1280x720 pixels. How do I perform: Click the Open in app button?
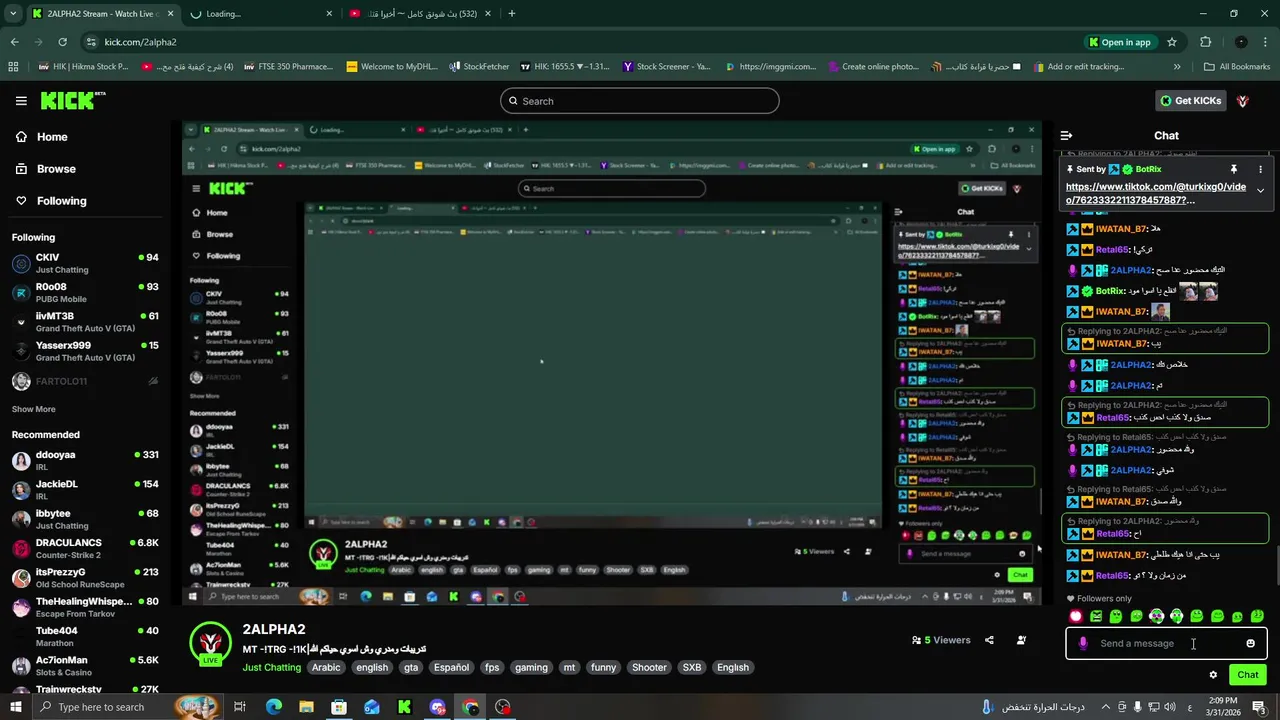(x=1119, y=42)
